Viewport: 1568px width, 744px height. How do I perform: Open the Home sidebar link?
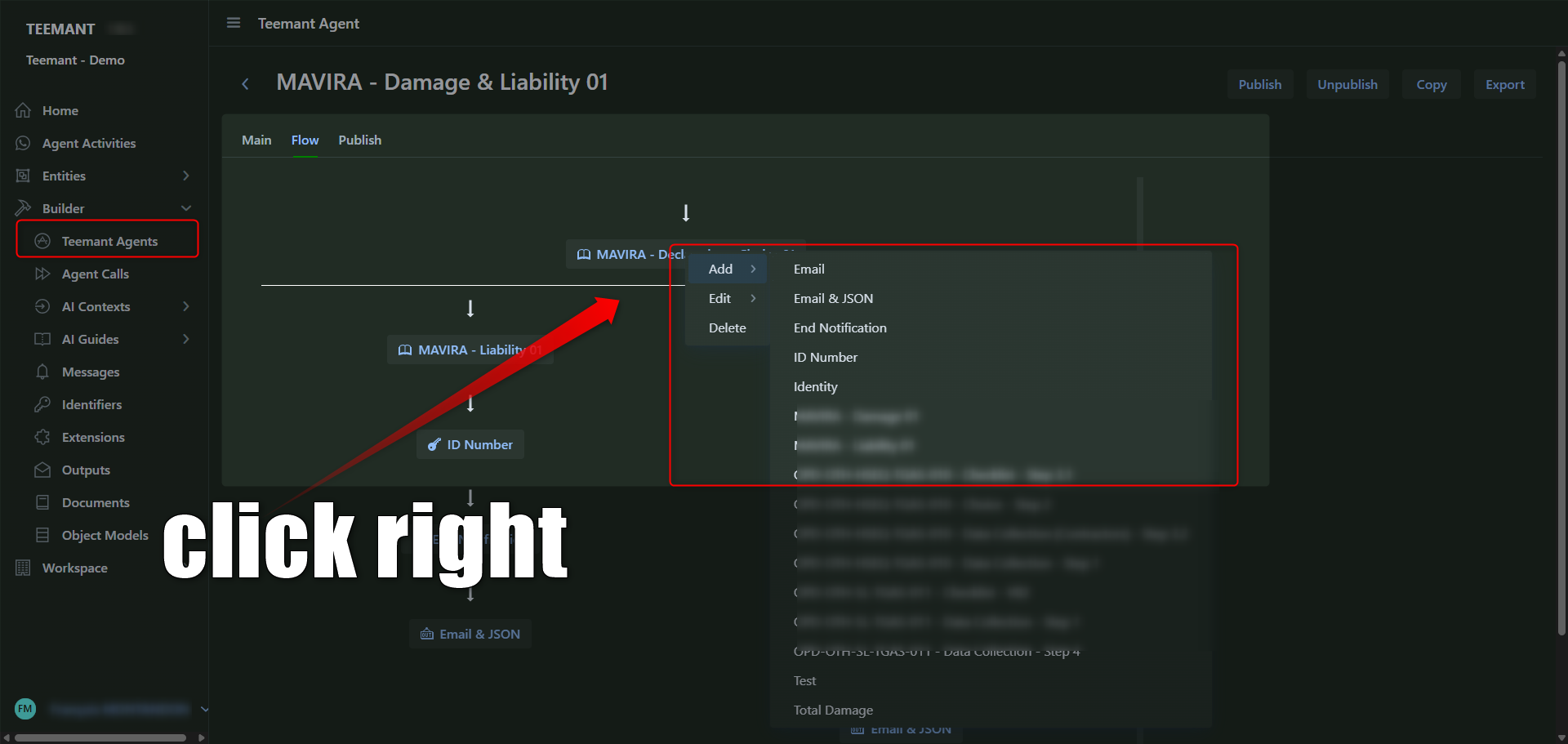(60, 110)
